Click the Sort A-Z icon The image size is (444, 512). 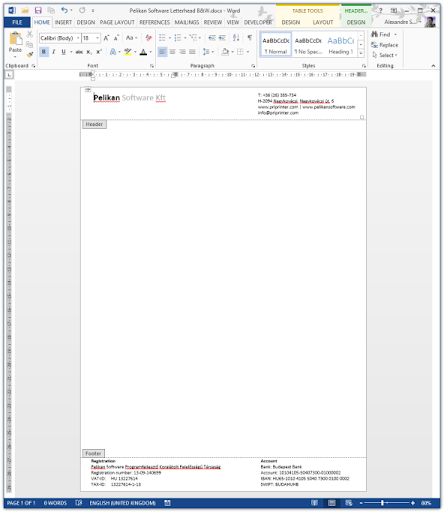click(x=236, y=38)
